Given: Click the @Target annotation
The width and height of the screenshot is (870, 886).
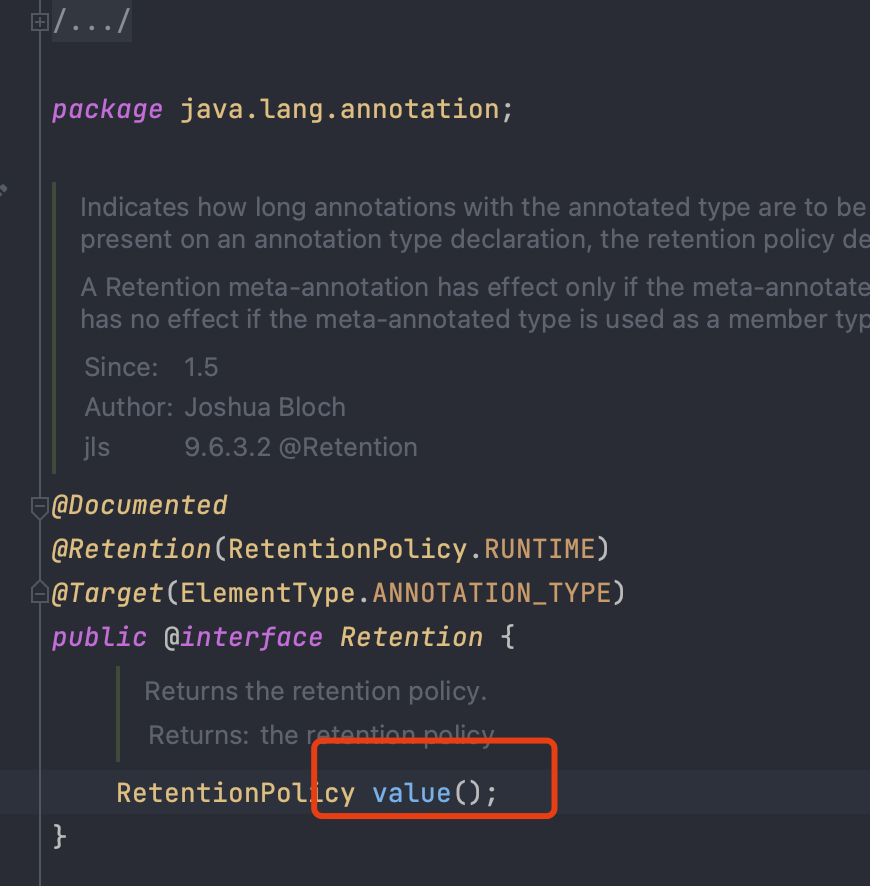Looking at the screenshot, I should tap(107, 593).
